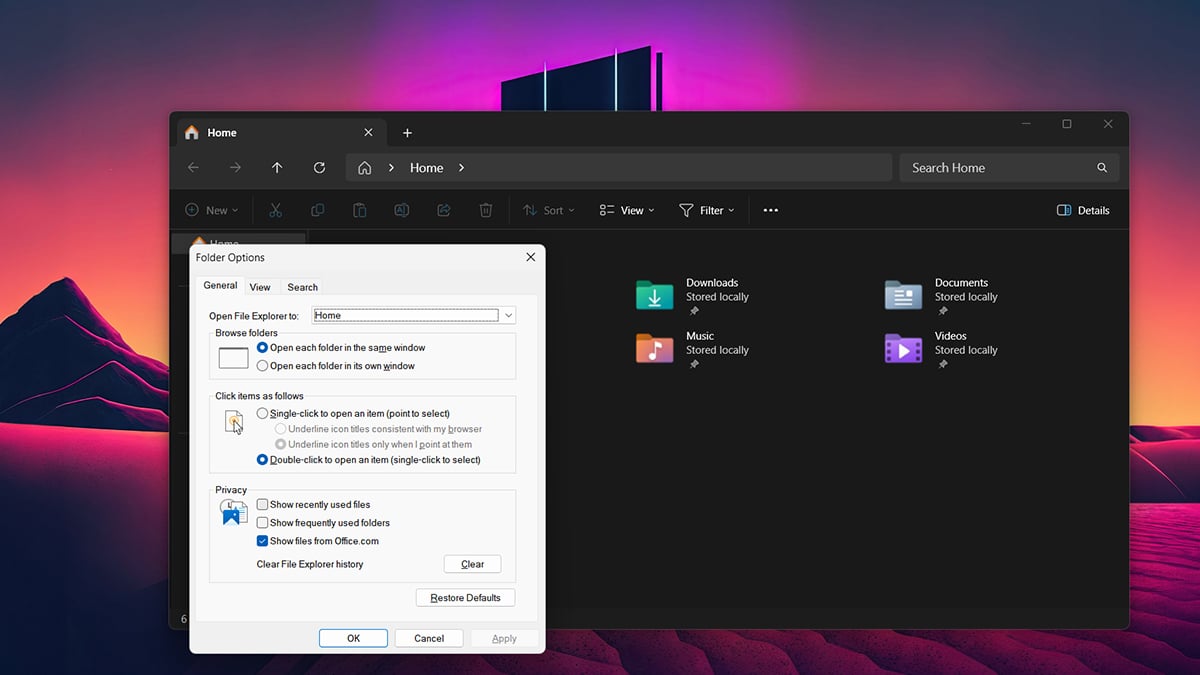Screen dimensions: 1200x675
Task: Close the Folder Options dialog
Action: (531, 257)
